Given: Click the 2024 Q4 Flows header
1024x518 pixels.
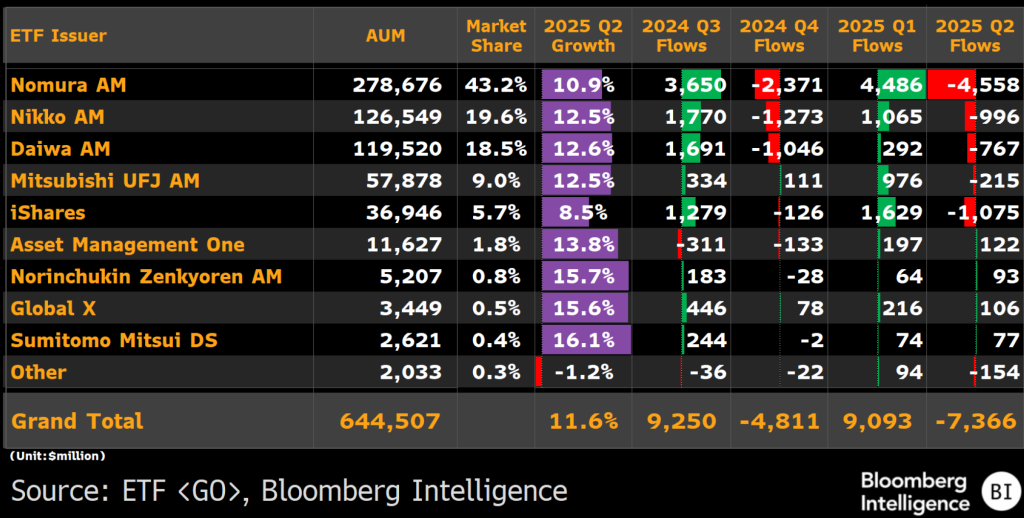Looking at the screenshot, I should (779, 36).
